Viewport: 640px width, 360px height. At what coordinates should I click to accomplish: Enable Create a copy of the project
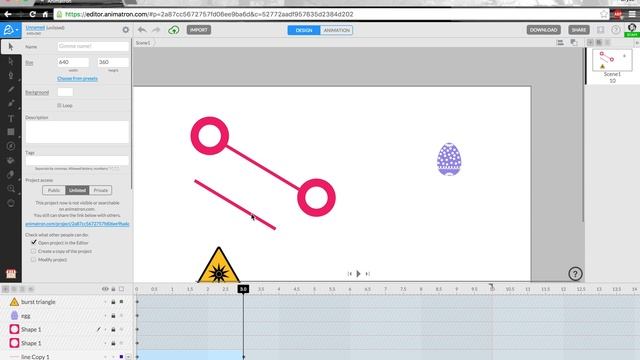click(33, 251)
